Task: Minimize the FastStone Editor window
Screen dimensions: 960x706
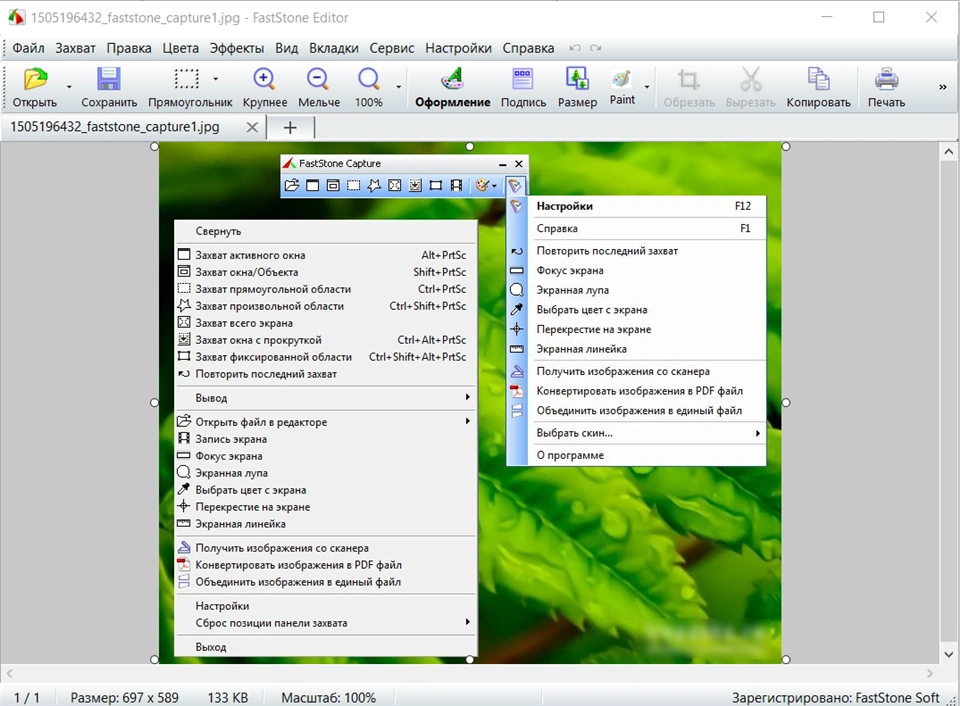Action: (x=827, y=17)
